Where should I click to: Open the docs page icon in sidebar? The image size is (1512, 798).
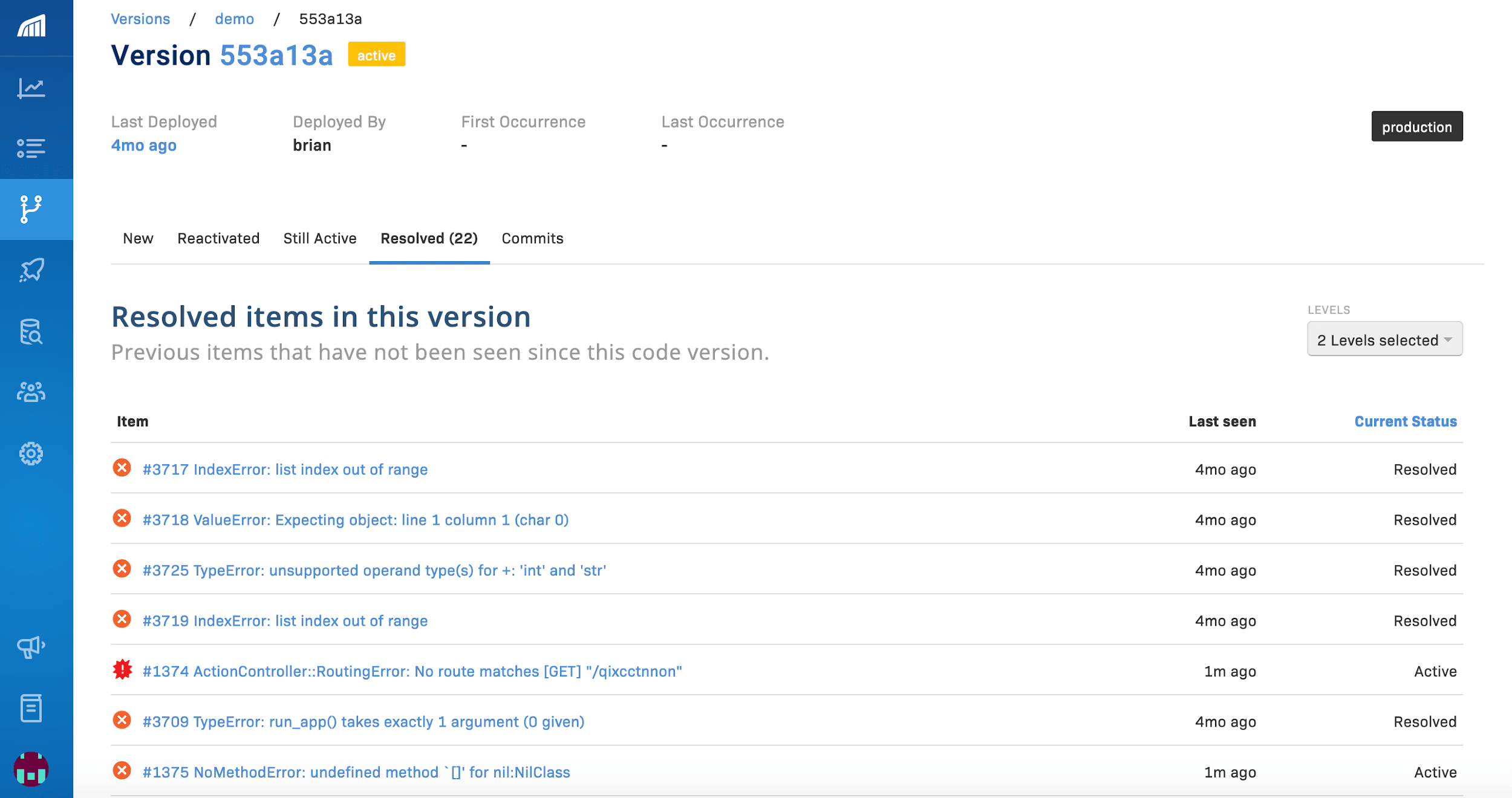tap(31, 708)
